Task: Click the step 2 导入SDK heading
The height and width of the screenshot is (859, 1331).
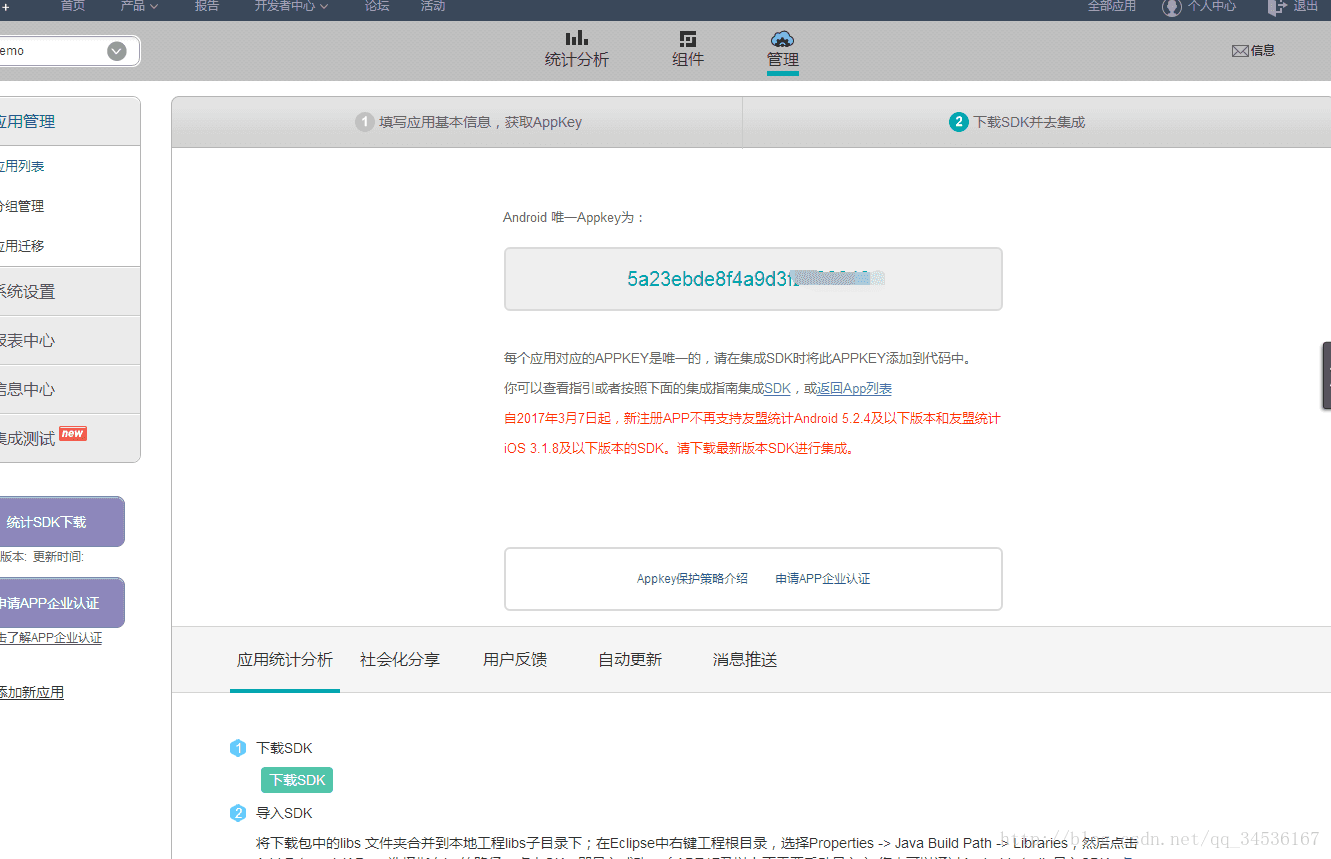Action: (x=284, y=814)
